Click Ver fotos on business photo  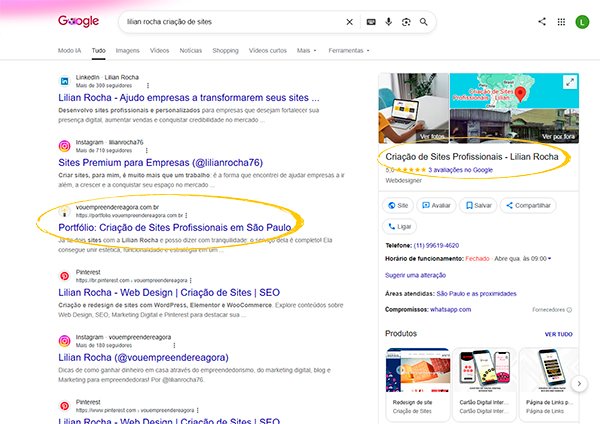click(432, 137)
